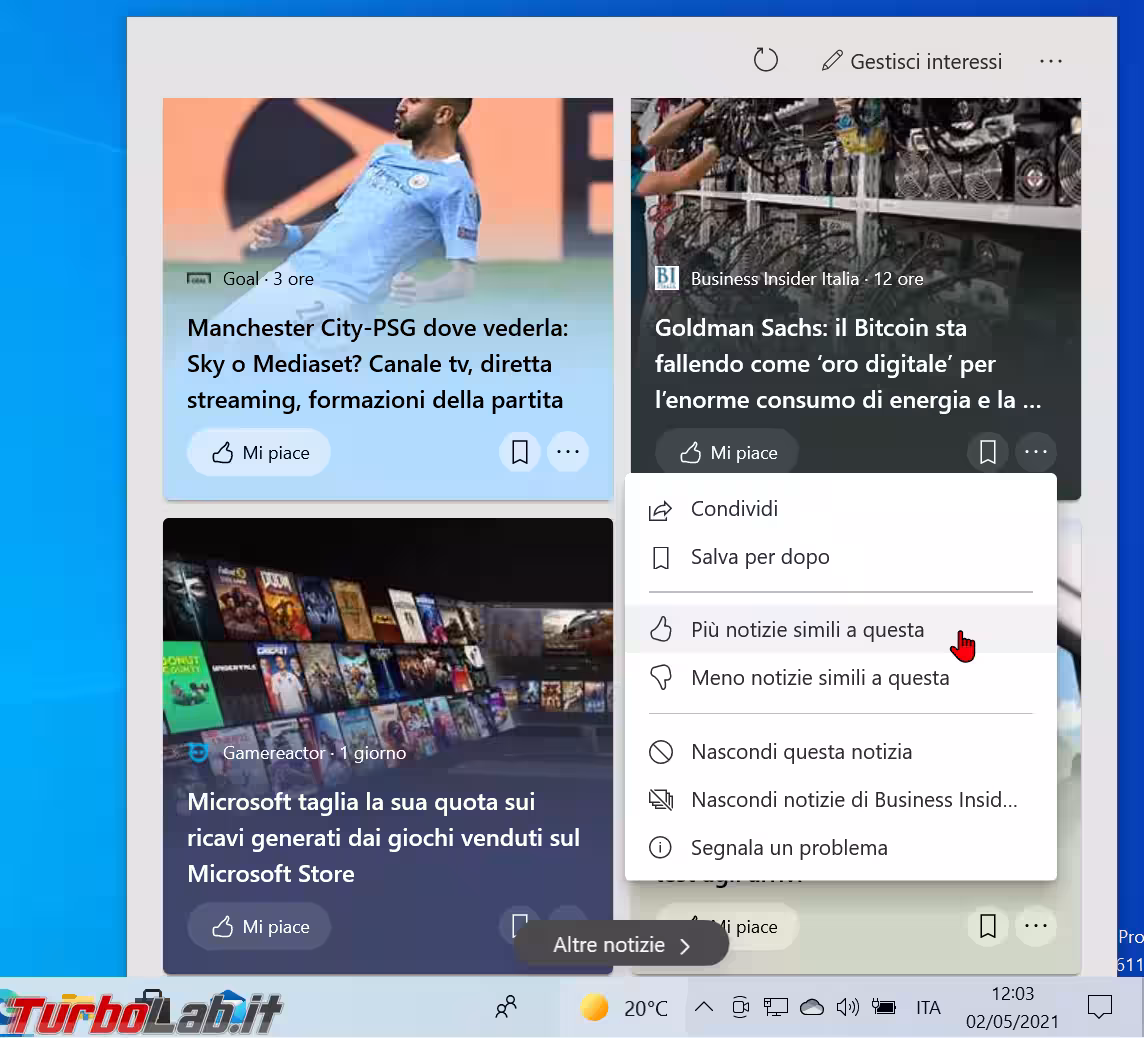Like the Goldman Sachs Bitcoin article
1144x1038 pixels.
(727, 453)
